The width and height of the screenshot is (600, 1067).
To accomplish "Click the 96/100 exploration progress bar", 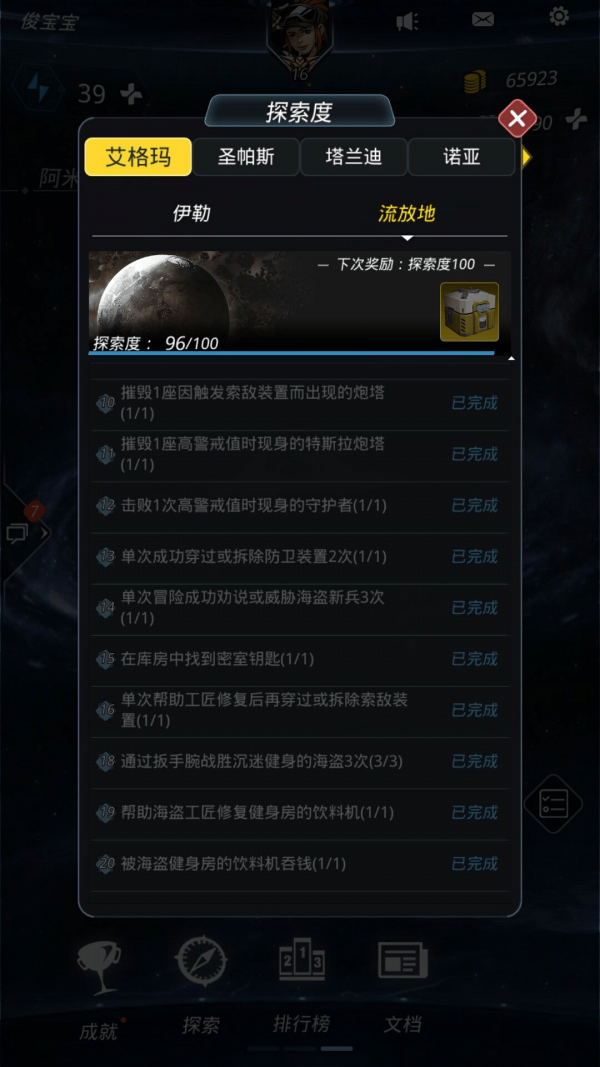I will (291, 353).
